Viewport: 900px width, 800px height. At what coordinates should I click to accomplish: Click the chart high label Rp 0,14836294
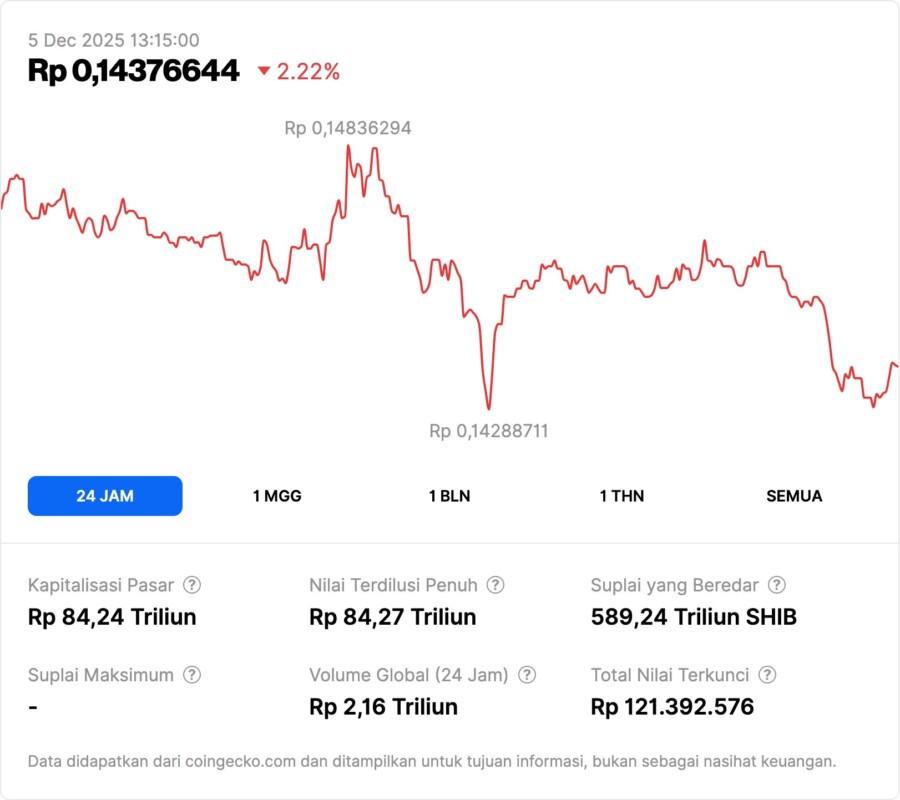348,128
